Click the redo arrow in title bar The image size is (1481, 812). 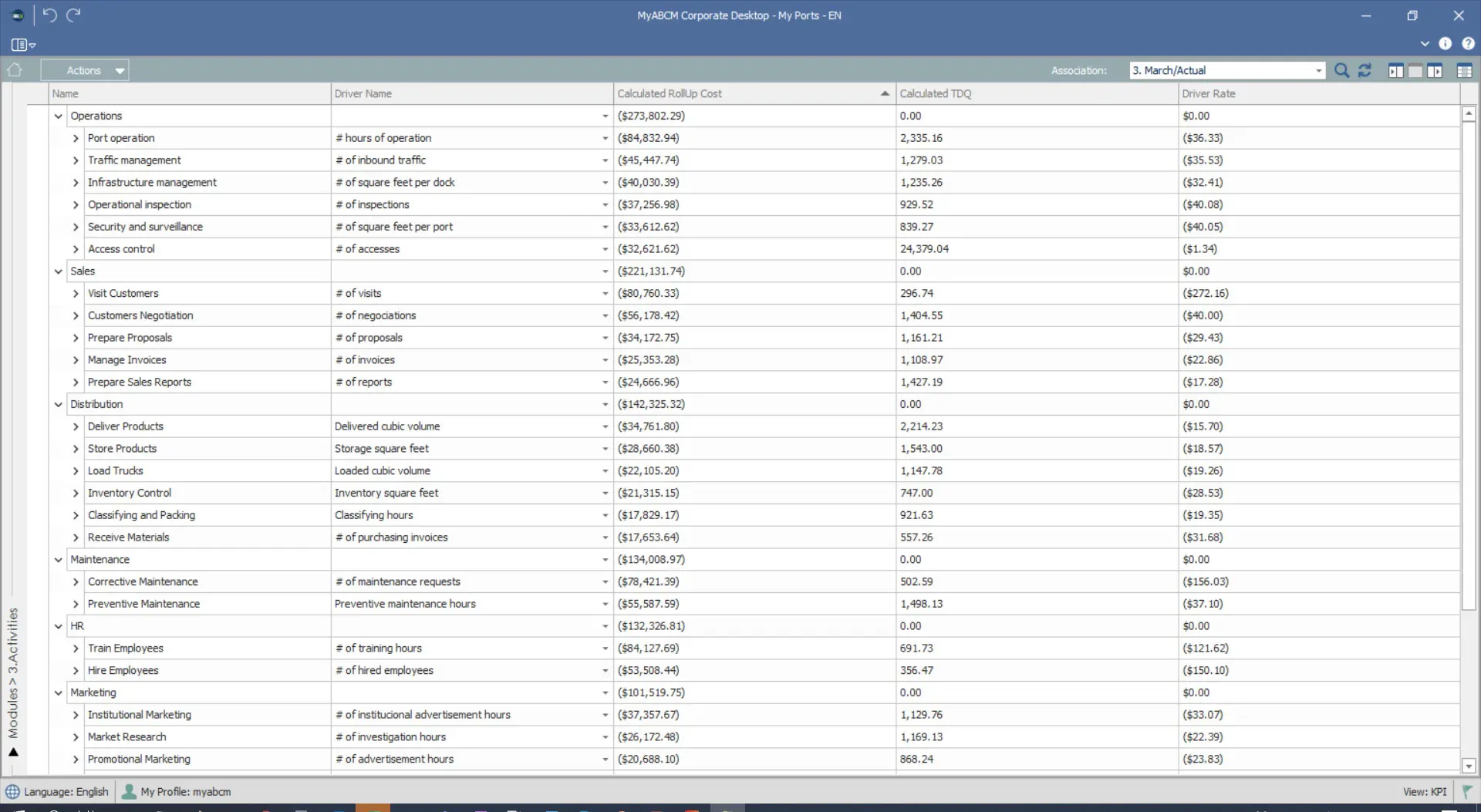(73, 15)
